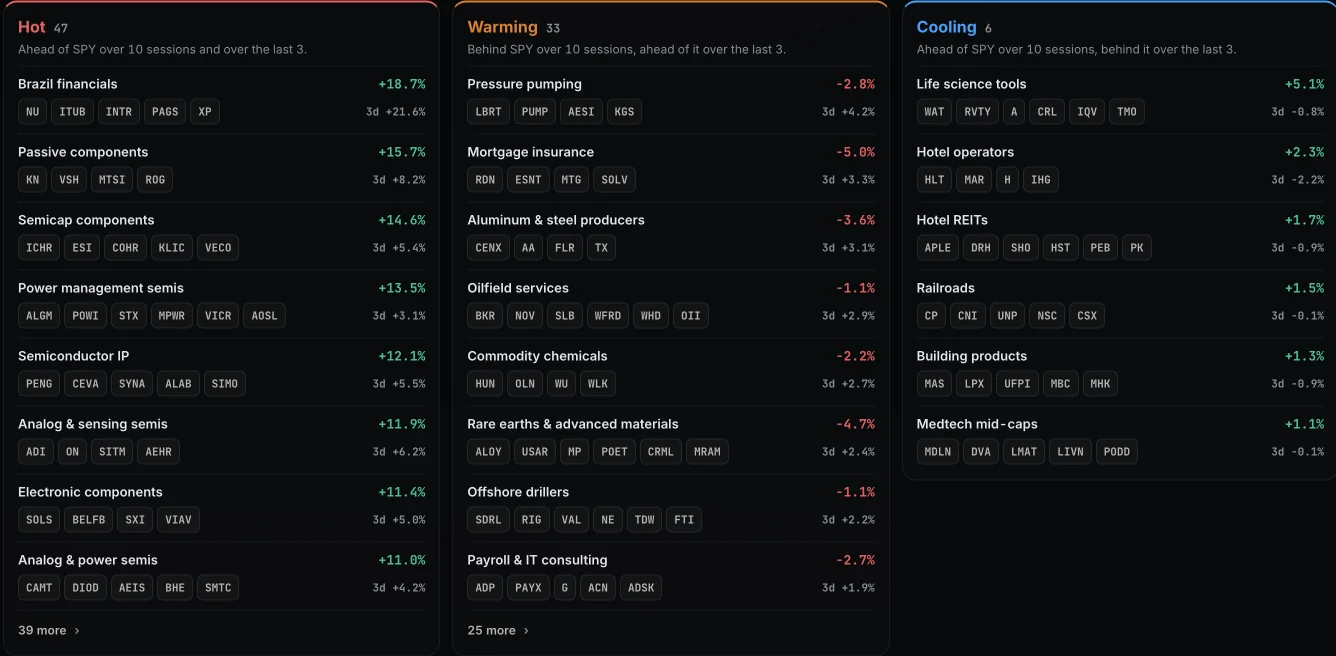Select the ESNT ticker chip
1336x656 pixels.
click(528, 180)
